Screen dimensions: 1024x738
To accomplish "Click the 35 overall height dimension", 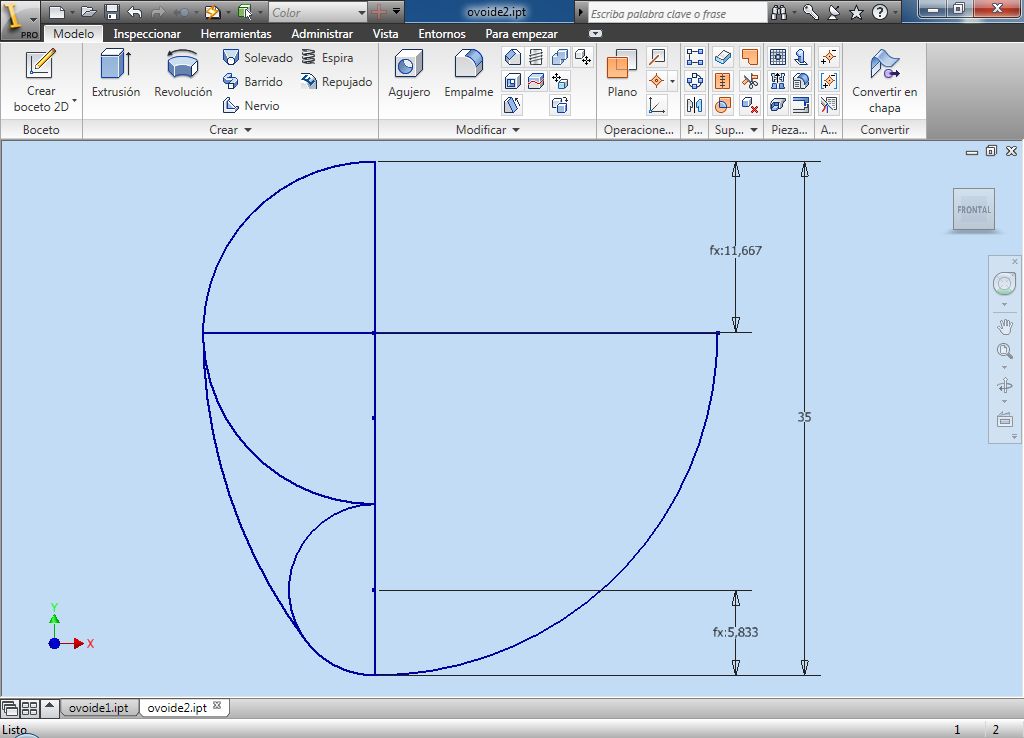I will coord(804,417).
